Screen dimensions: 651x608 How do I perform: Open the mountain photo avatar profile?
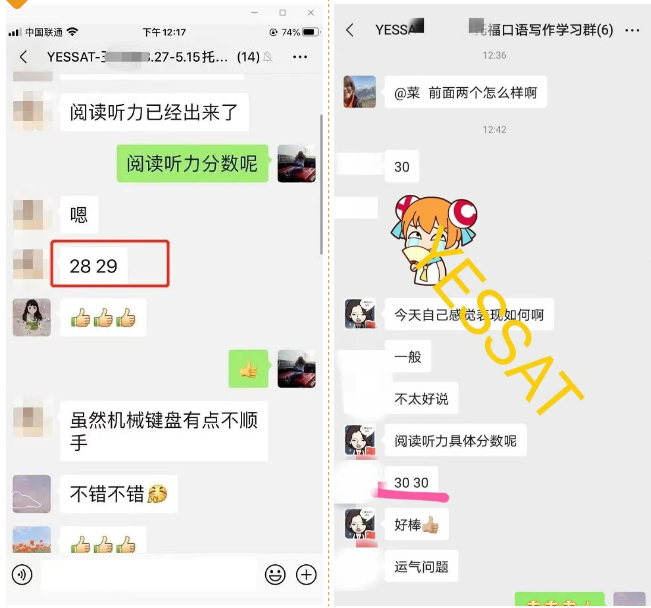coord(360,92)
